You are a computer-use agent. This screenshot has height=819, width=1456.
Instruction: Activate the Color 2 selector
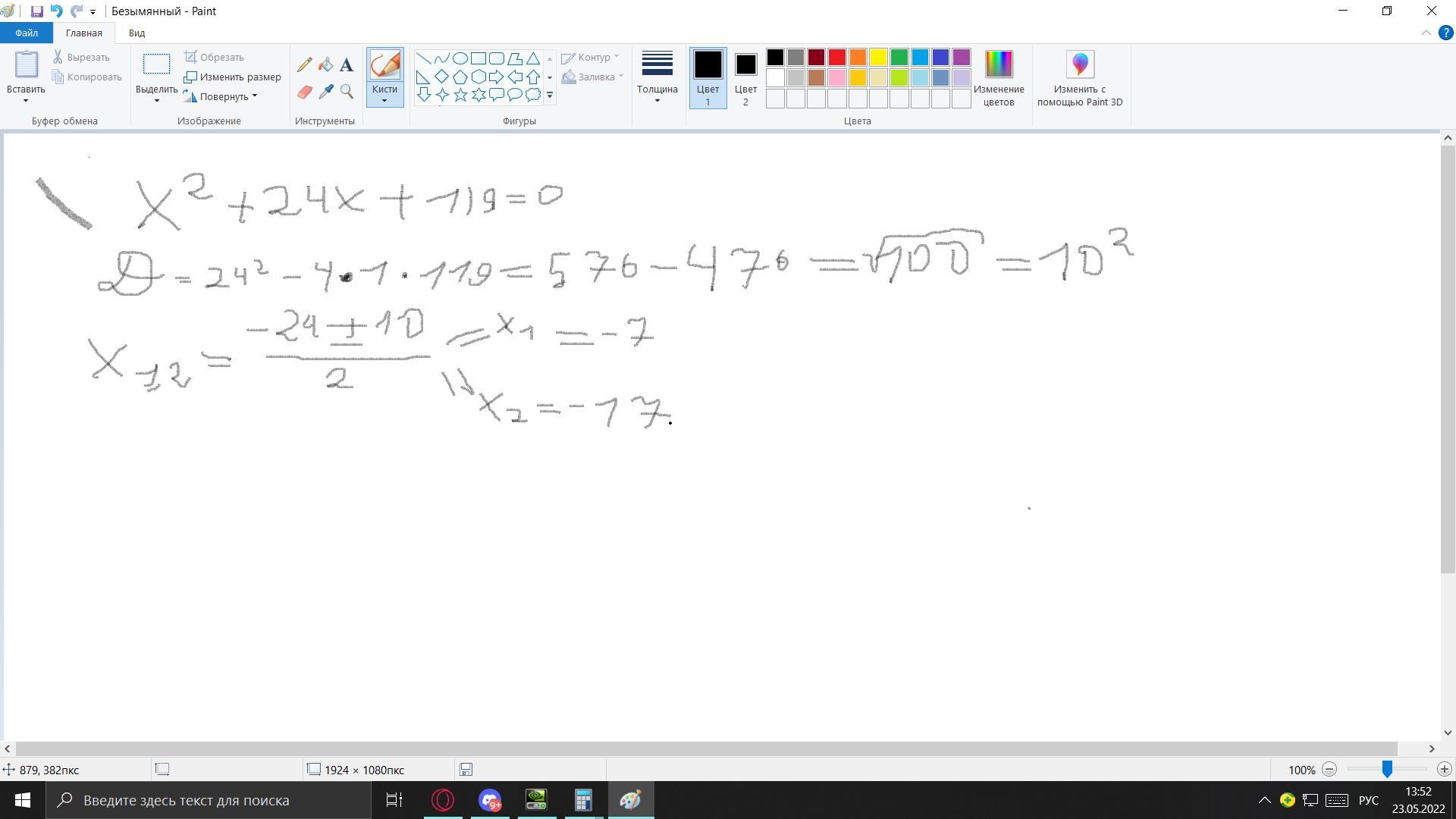(745, 78)
